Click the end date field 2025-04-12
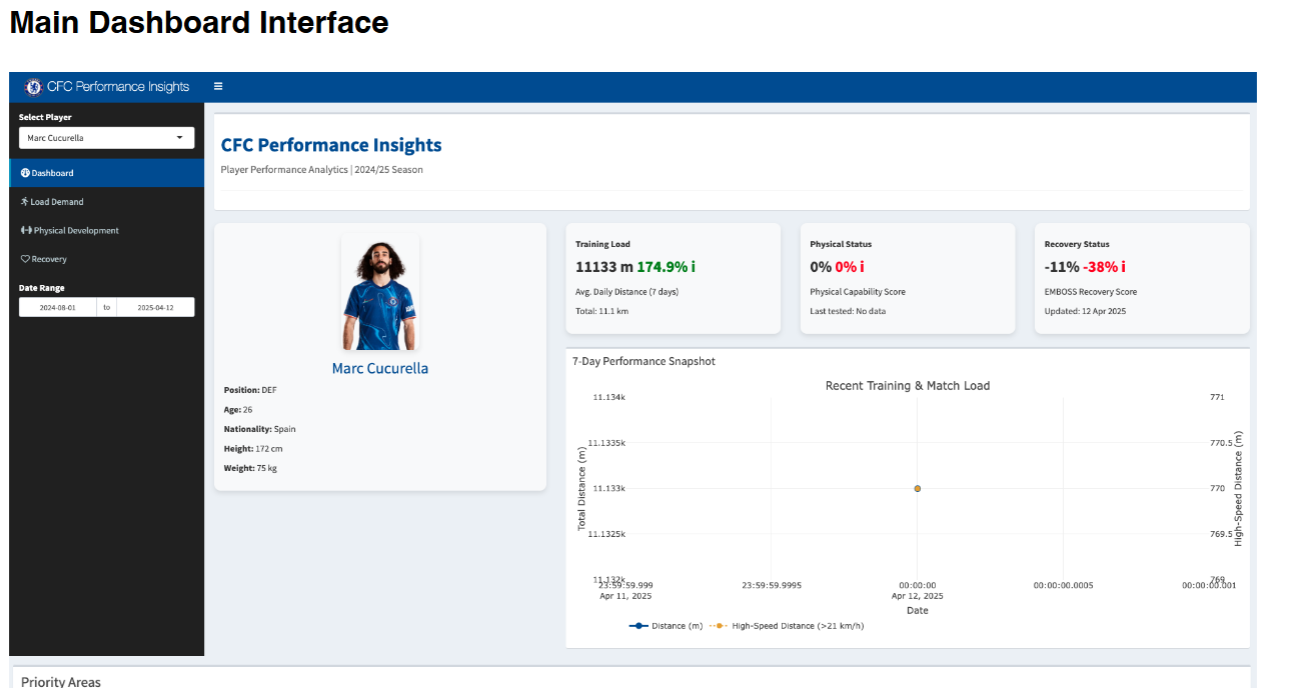The image size is (1301, 688). click(x=155, y=308)
